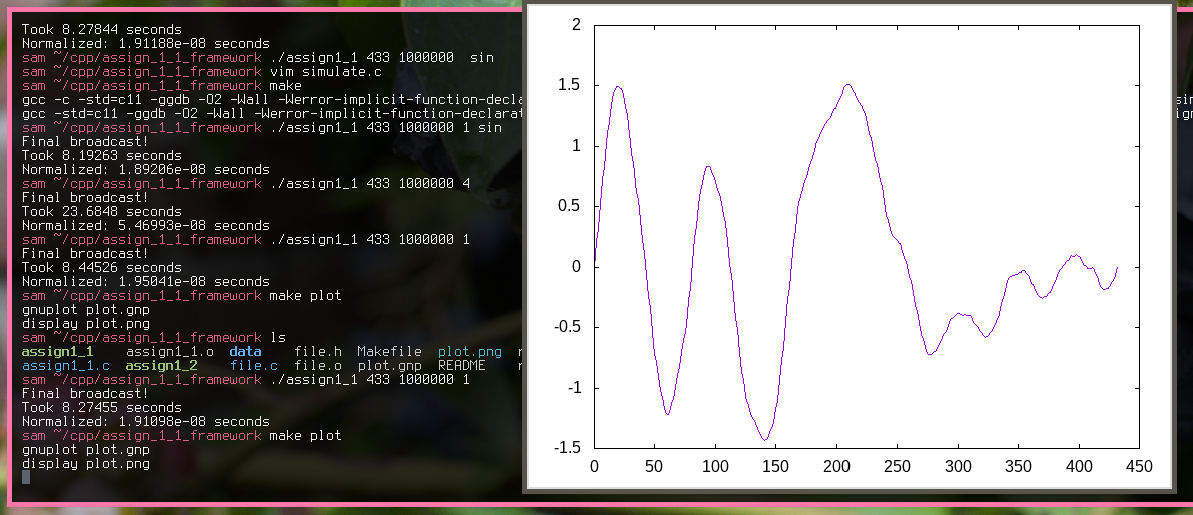Click the assign1_2 executable in the listing

click(x=161, y=366)
